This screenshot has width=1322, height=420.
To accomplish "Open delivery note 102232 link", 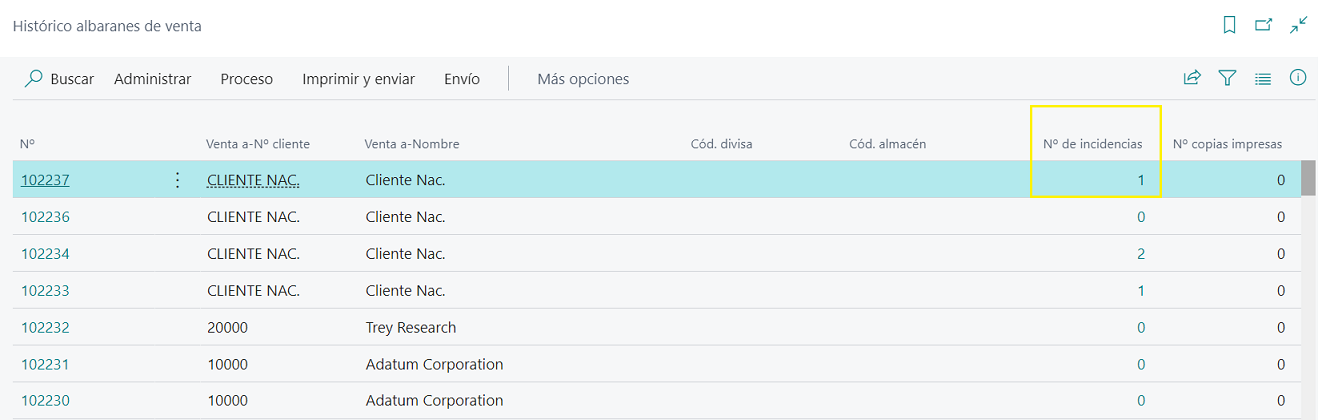I will pyautogui.click(x=45, y=328).
